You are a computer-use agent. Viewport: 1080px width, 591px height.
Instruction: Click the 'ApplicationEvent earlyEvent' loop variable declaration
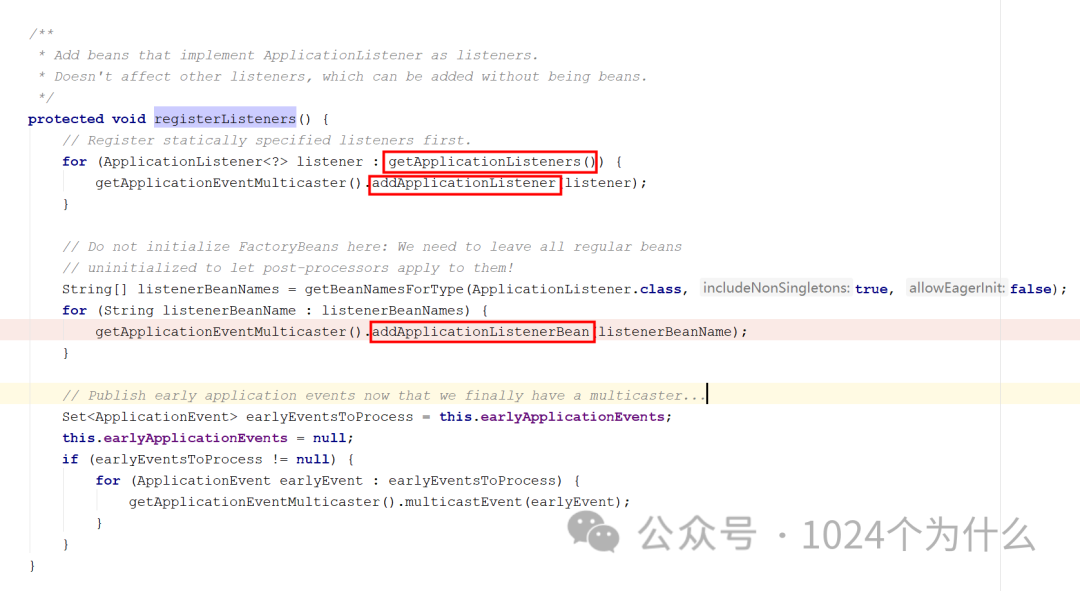click(x=249, y=481)
